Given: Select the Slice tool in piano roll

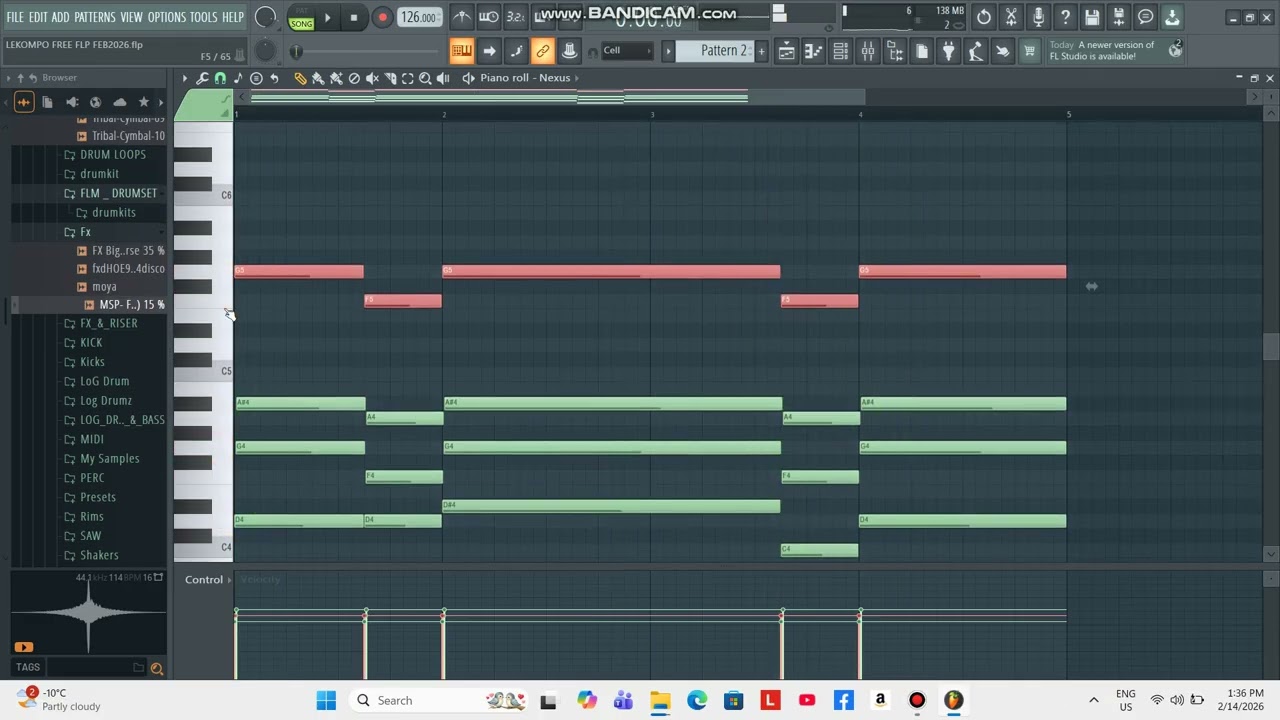Looking at the screenshot, I should coord(390,78).
